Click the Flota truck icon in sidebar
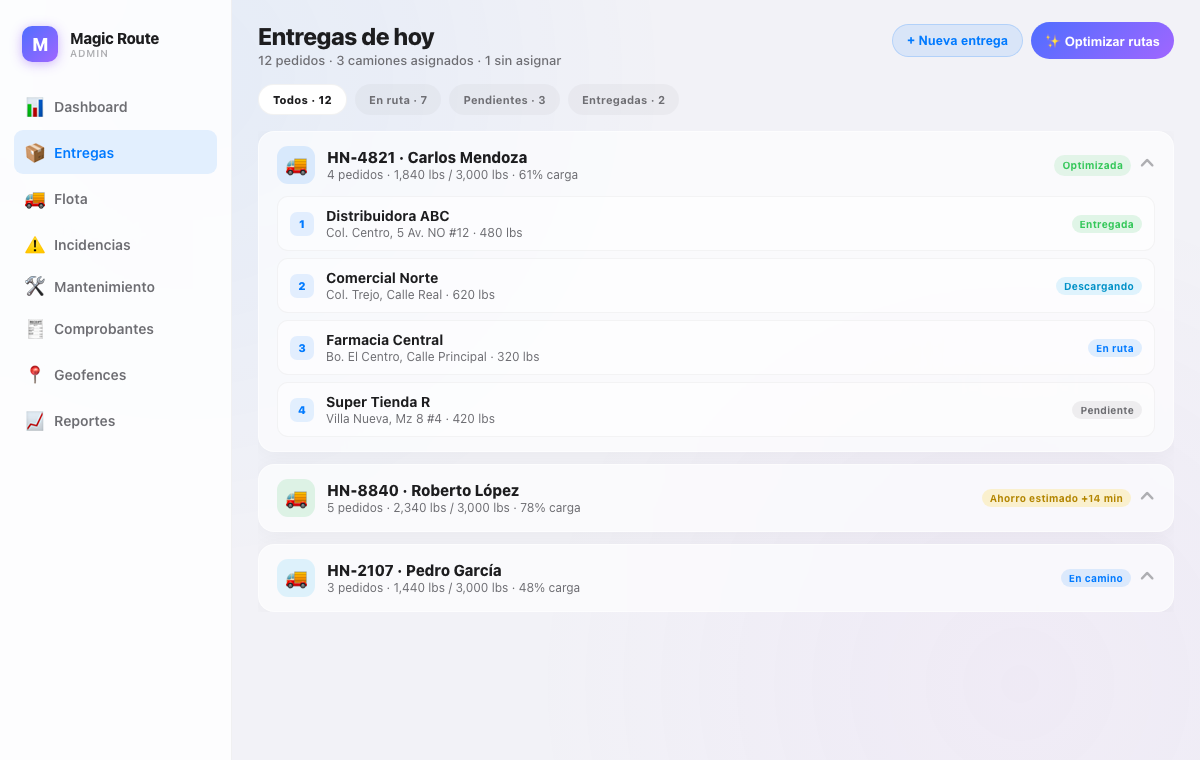 pos(35,199)
